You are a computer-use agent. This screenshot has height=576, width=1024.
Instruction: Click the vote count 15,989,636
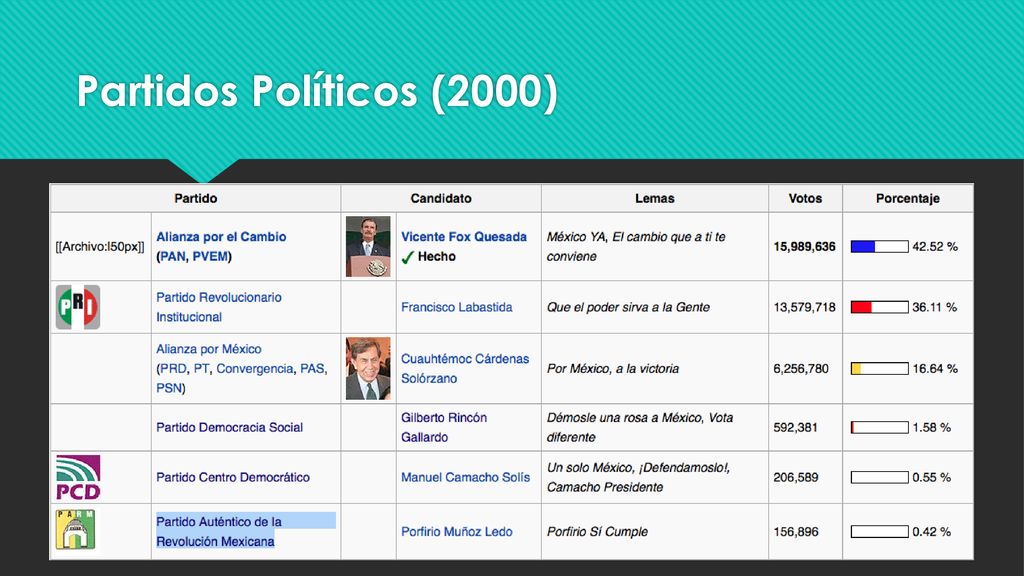804,246
